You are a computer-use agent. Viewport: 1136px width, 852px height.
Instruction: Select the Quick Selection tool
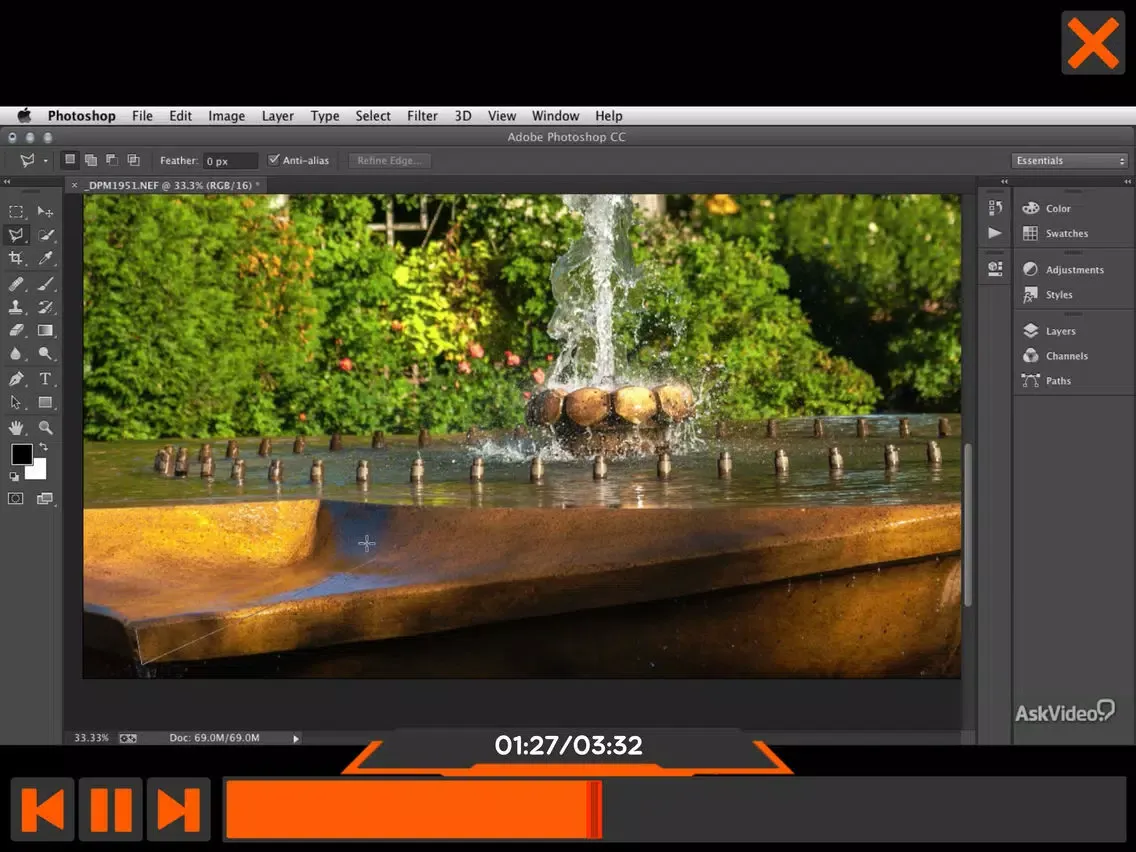[x=45, y=235]
